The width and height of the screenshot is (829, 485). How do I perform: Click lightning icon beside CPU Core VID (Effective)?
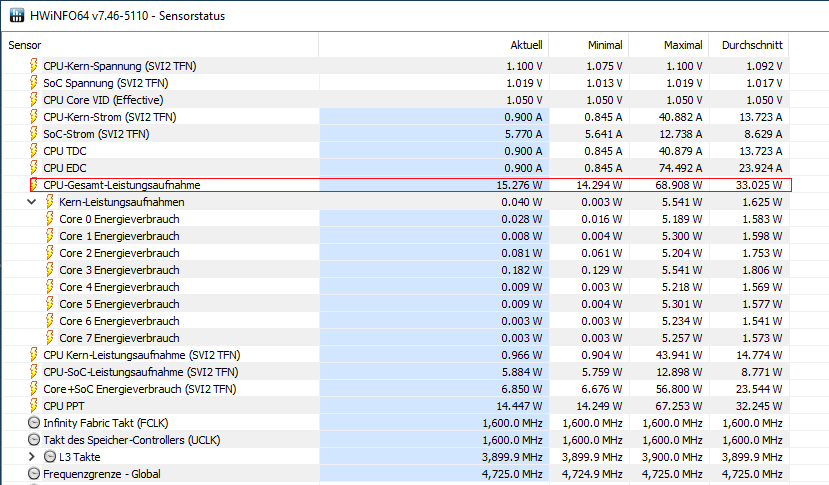(34, 99)
